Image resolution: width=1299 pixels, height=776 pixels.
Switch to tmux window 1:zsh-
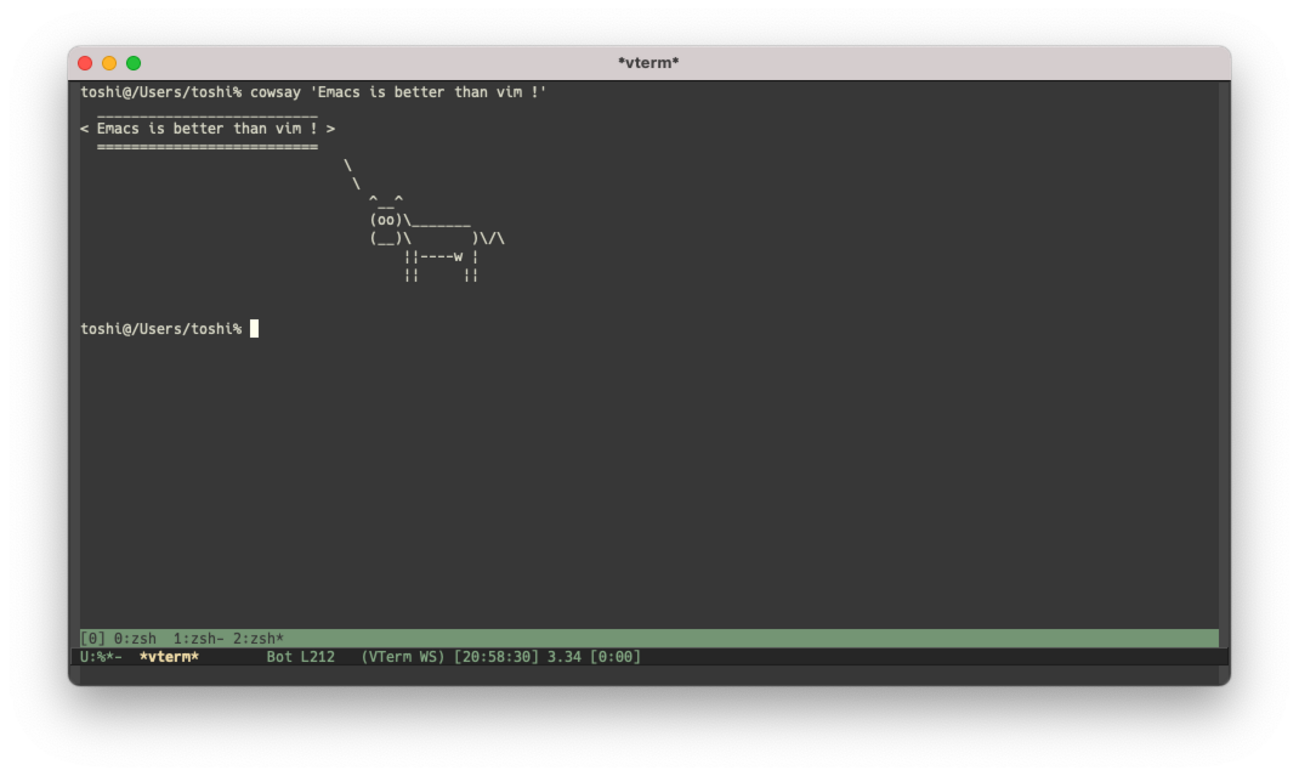click(198, 639)
